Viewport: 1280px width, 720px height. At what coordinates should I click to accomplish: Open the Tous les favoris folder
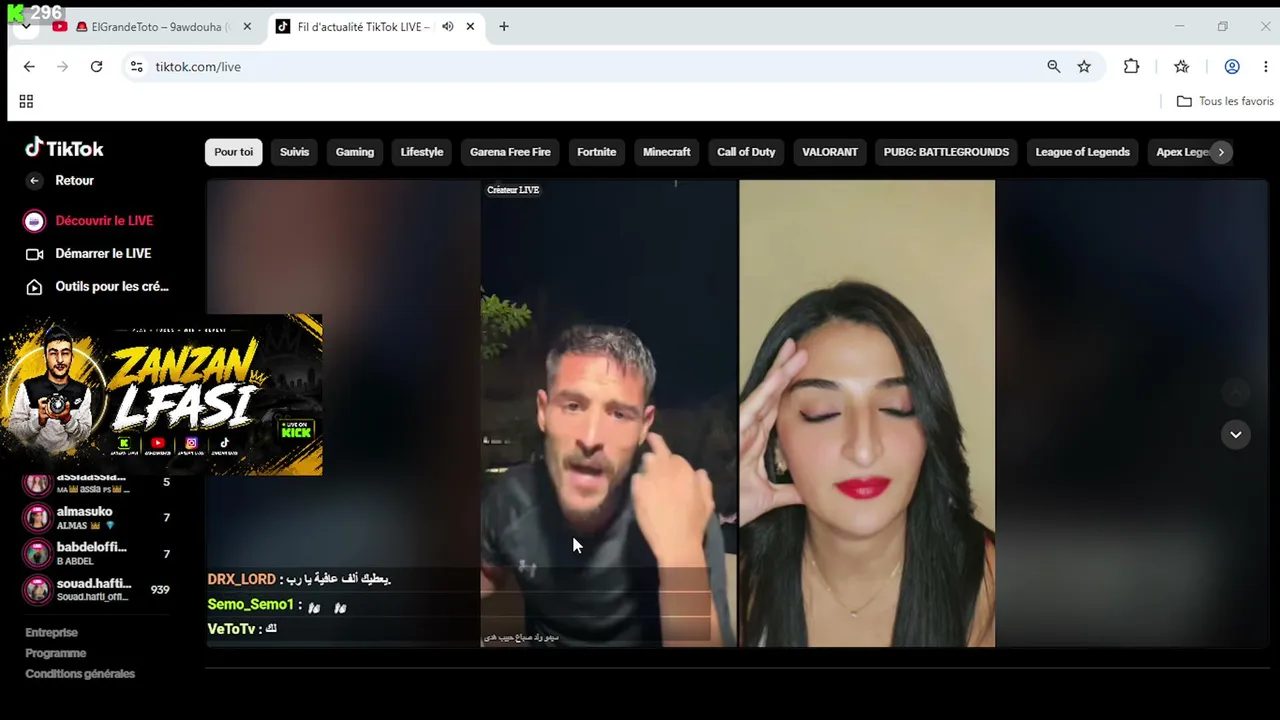(1225, 101)
